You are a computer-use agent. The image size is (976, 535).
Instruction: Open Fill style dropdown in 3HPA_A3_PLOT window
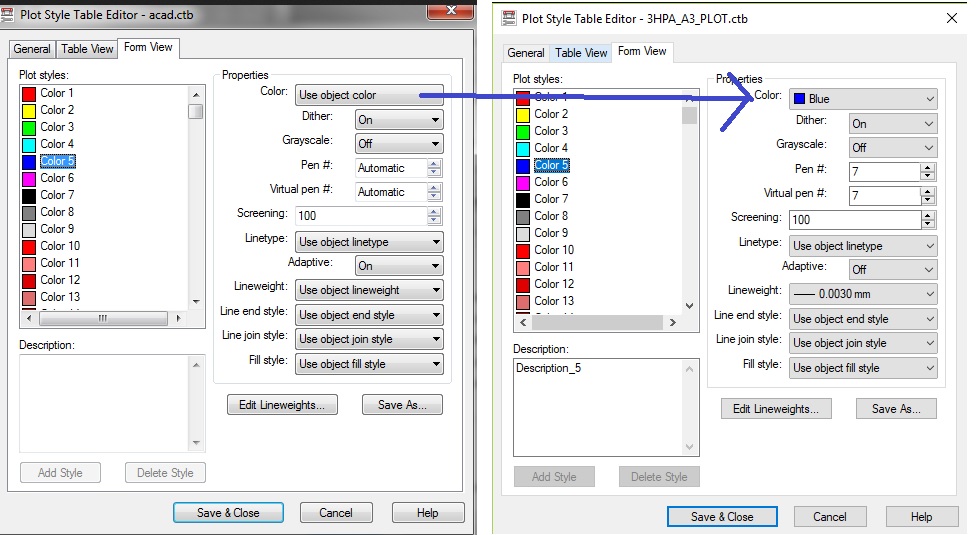tap(863, 368)
